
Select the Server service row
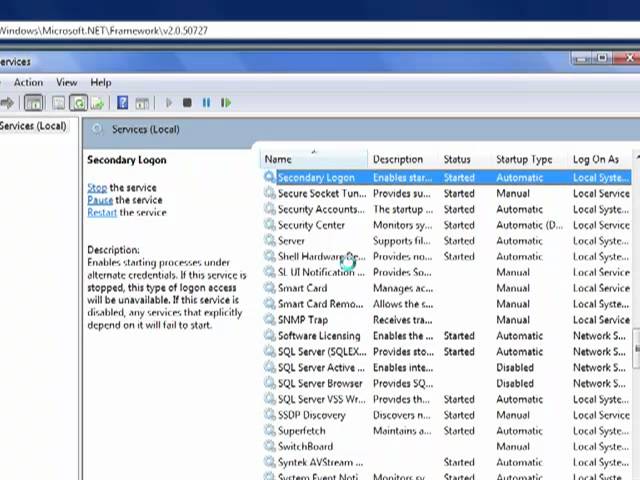[447, 240]
